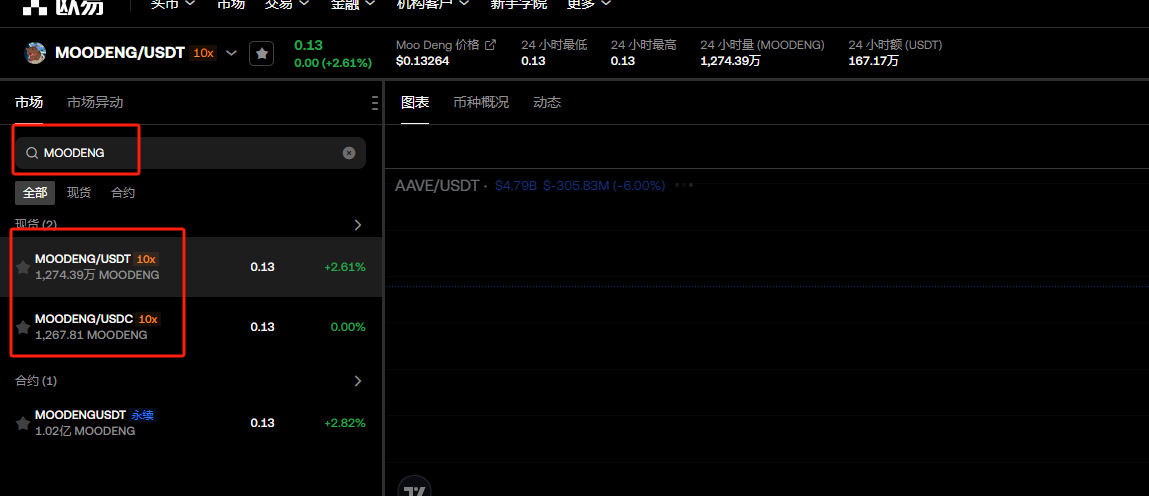Open the 动态 tab
The width and height of the screenshot is (1149, 496).
(547, 103)
